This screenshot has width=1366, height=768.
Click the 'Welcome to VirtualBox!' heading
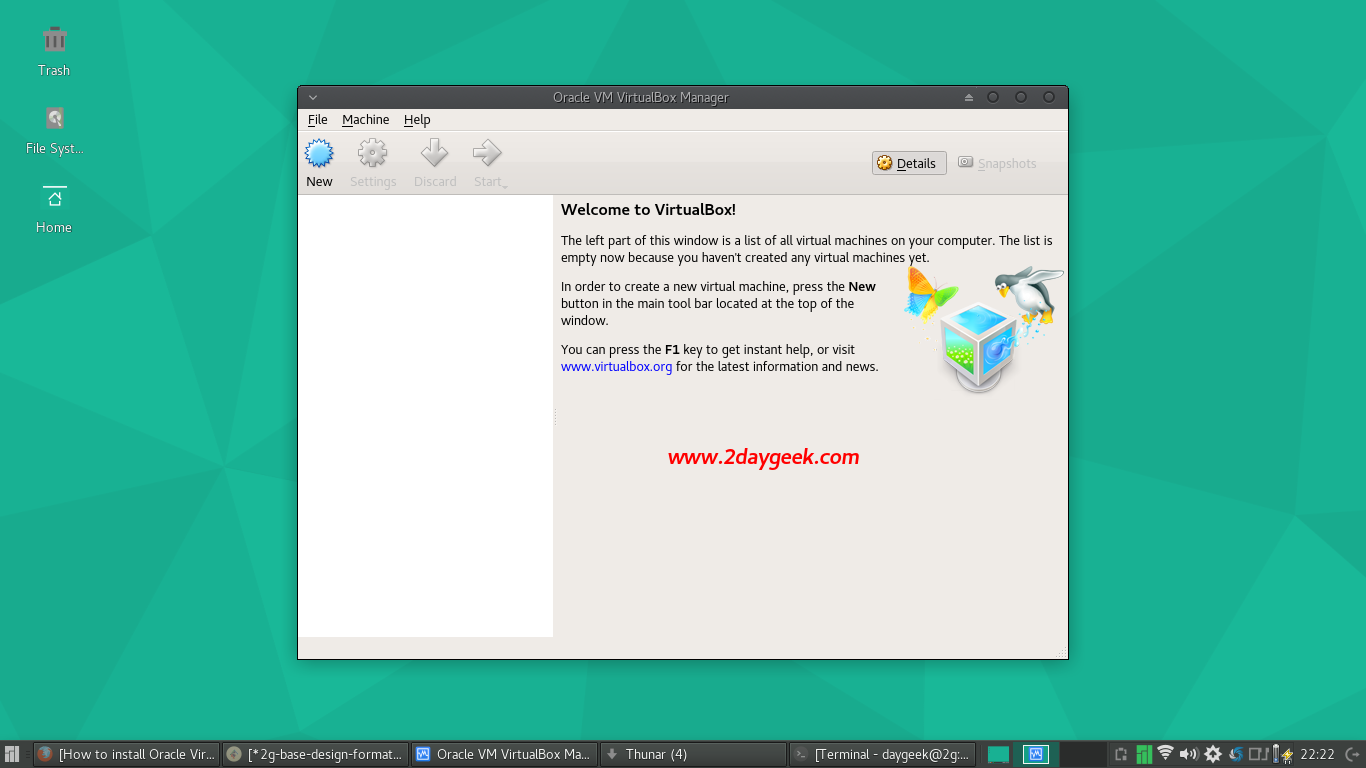(648, 210)
